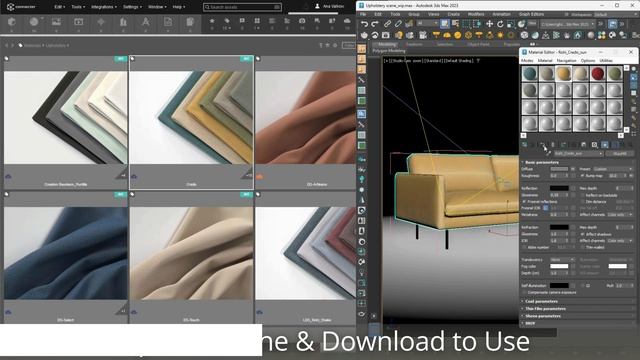Click the favorites star icon in Connecter toolbar
Viewport: 640px width, 360px height.
212,20
